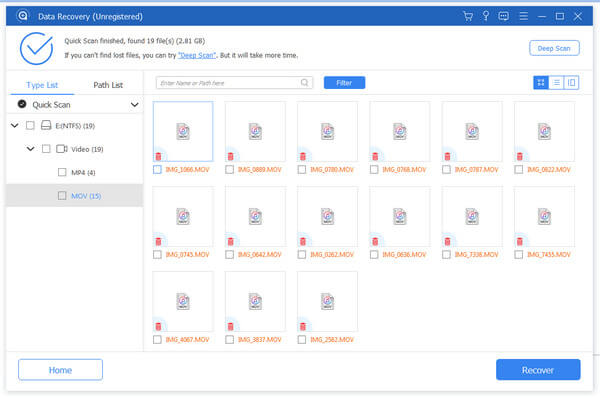The width and height of the screenshot is (600, 398).
Task: Follow the "Deep Scan" hyperlink
Action: [x=197, y=55]
